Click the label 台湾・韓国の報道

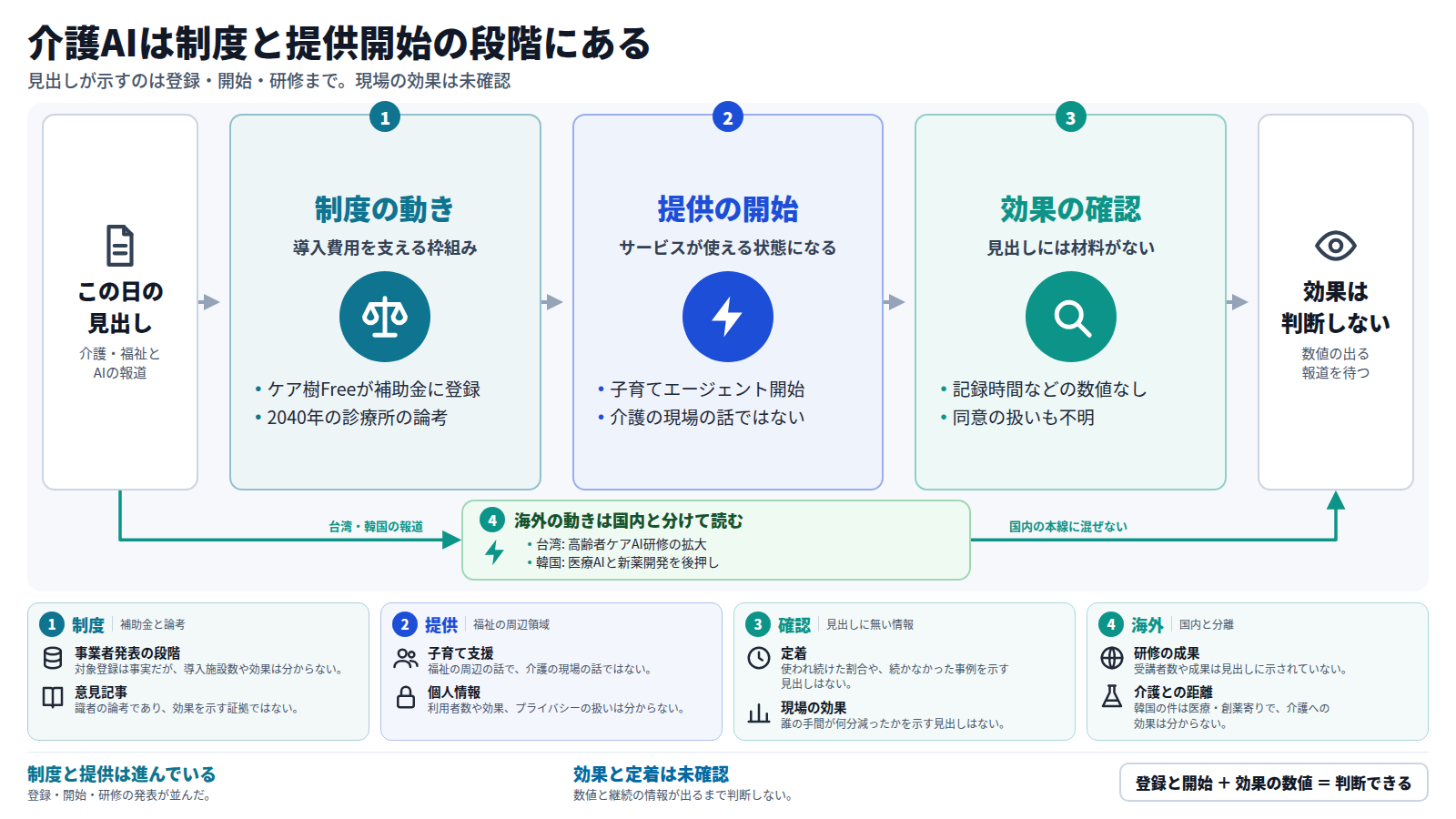(376, 527)
